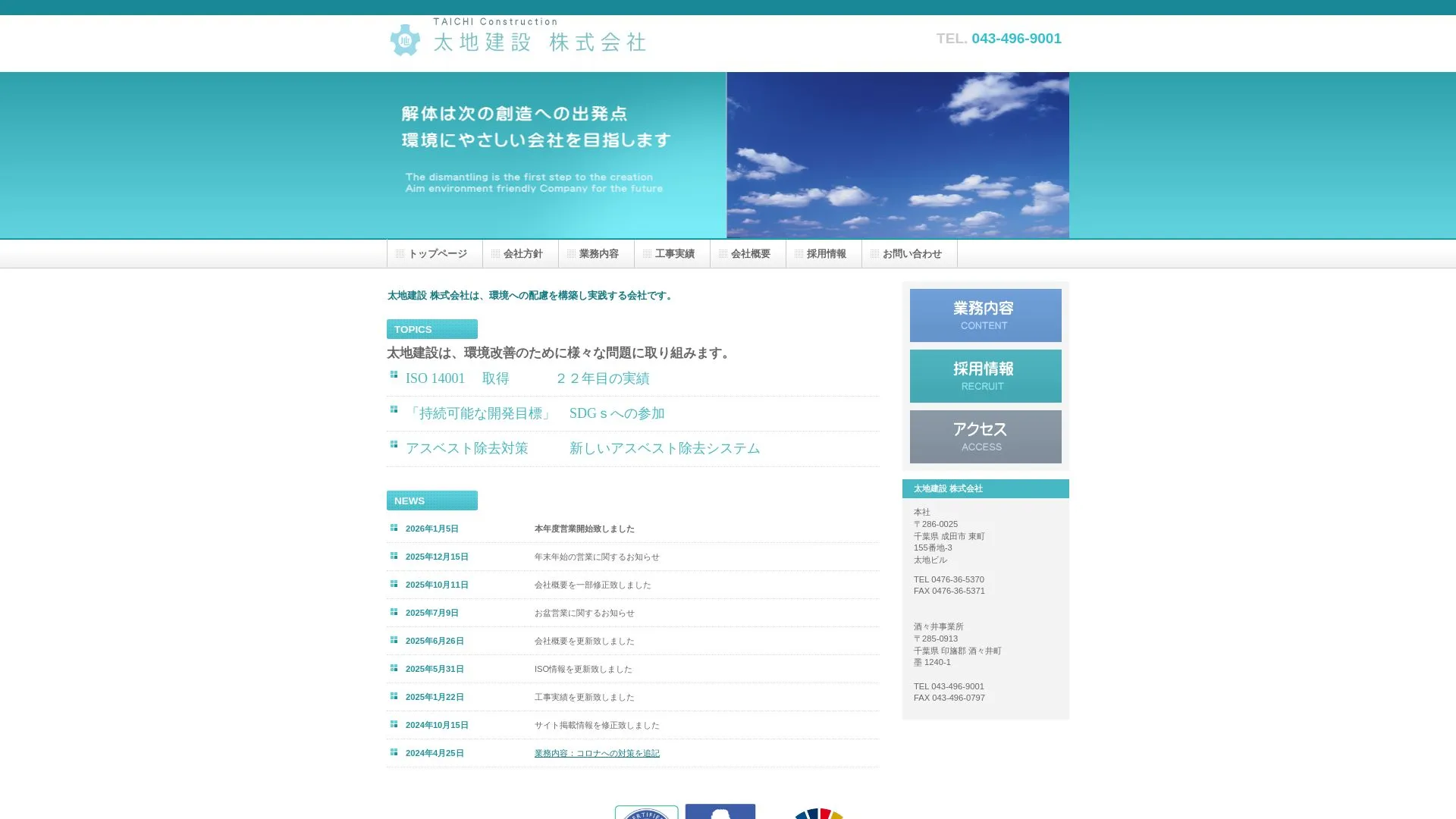The height and width of the screenshot is (819, 1456).
Task: Open the トップページ menu item
Action: click(x=435, y=254)
